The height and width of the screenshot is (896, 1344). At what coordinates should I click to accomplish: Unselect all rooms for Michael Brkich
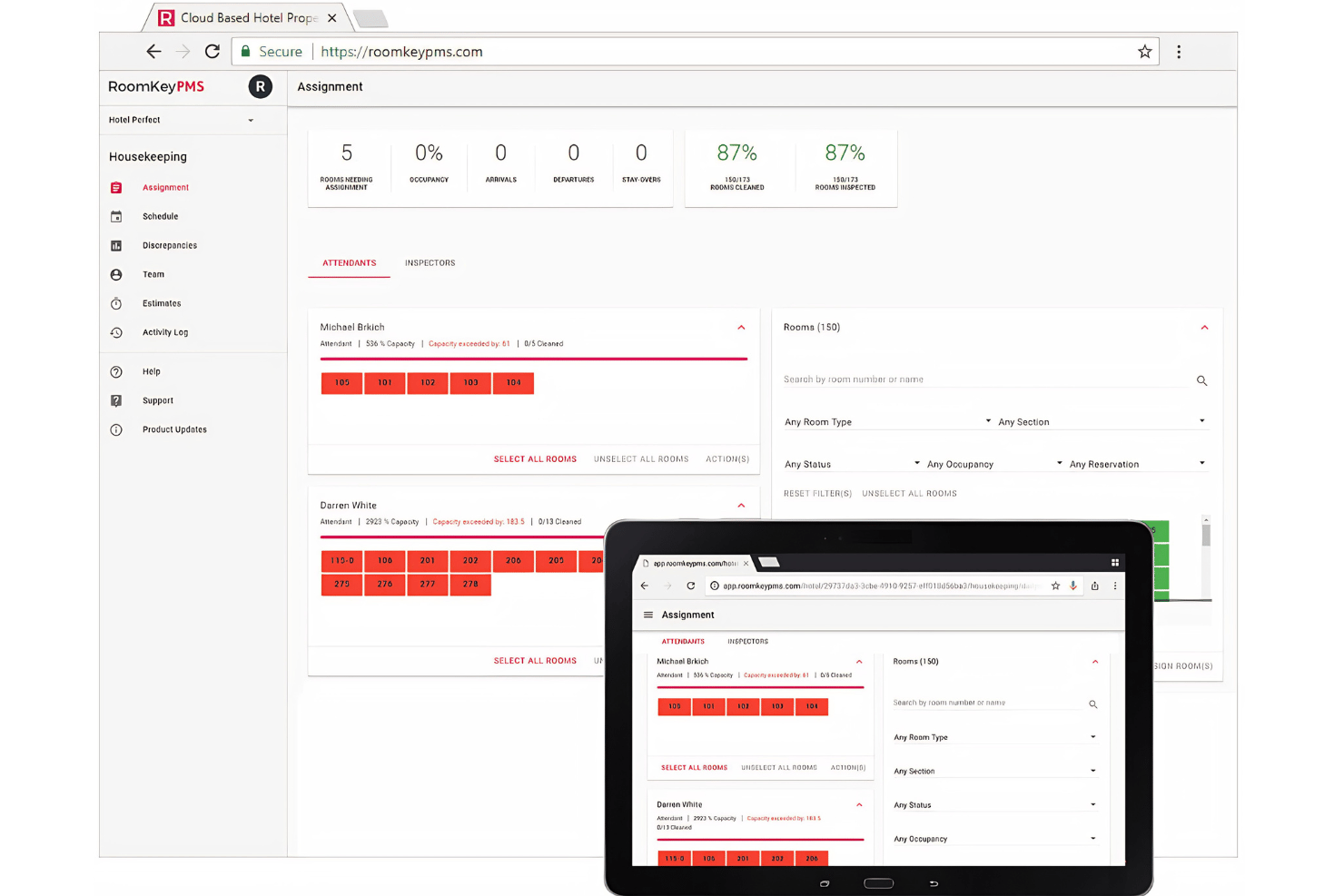pyautogui.click(x=641, y=459)
